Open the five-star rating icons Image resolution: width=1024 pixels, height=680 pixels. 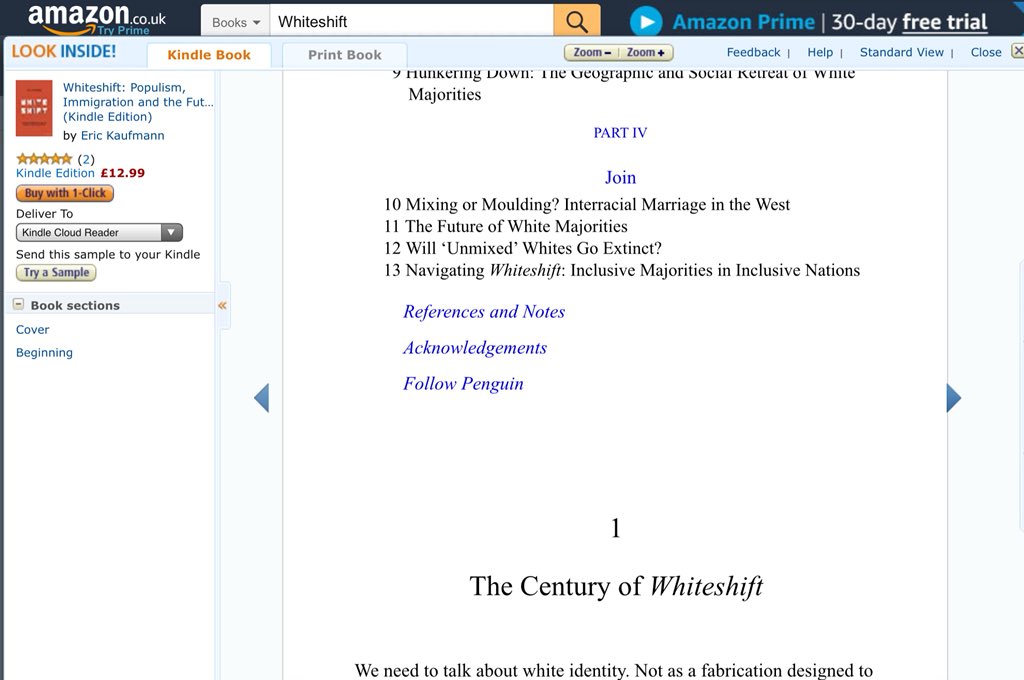[x=44, y=159]
